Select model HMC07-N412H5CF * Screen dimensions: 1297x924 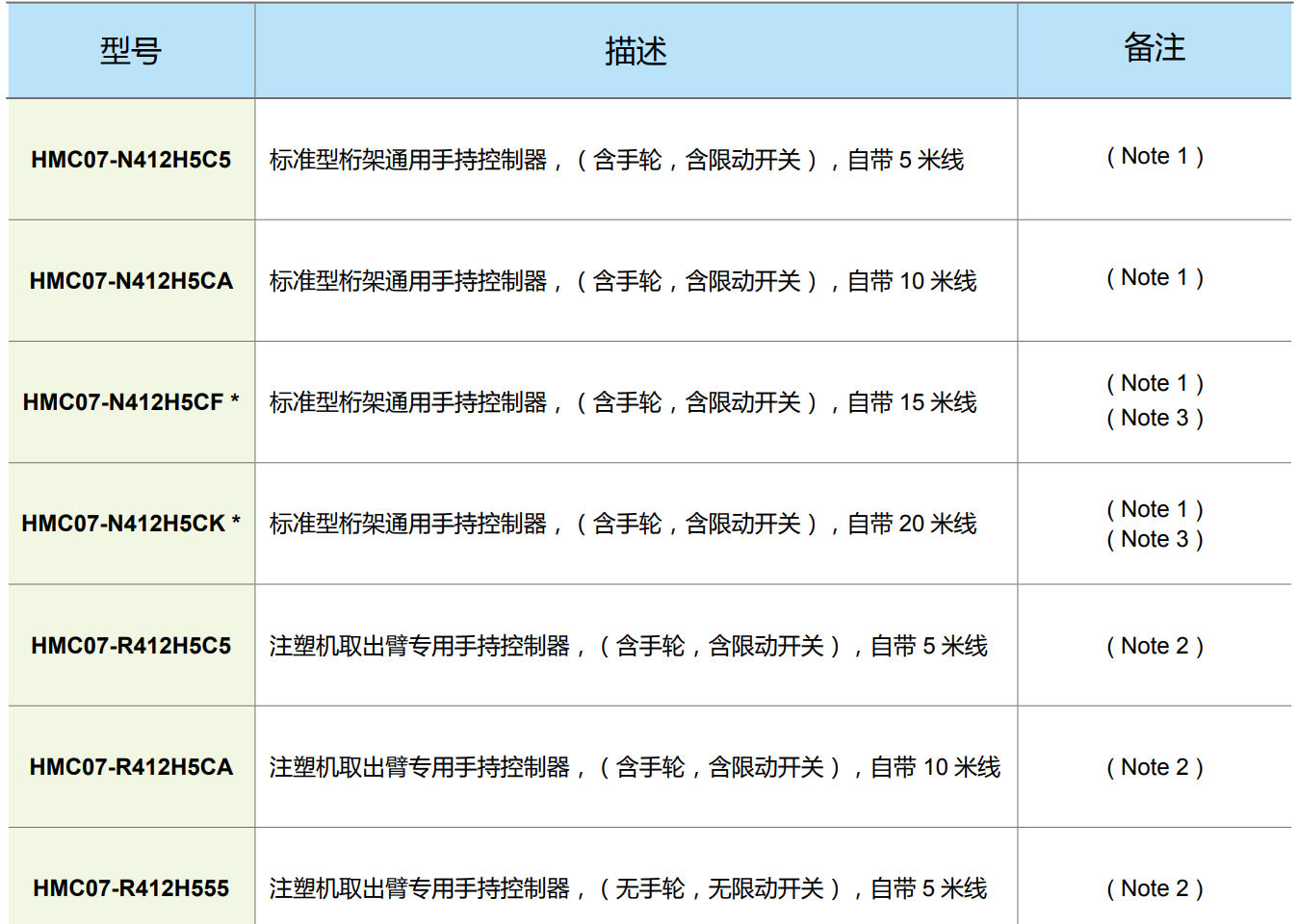130,400
